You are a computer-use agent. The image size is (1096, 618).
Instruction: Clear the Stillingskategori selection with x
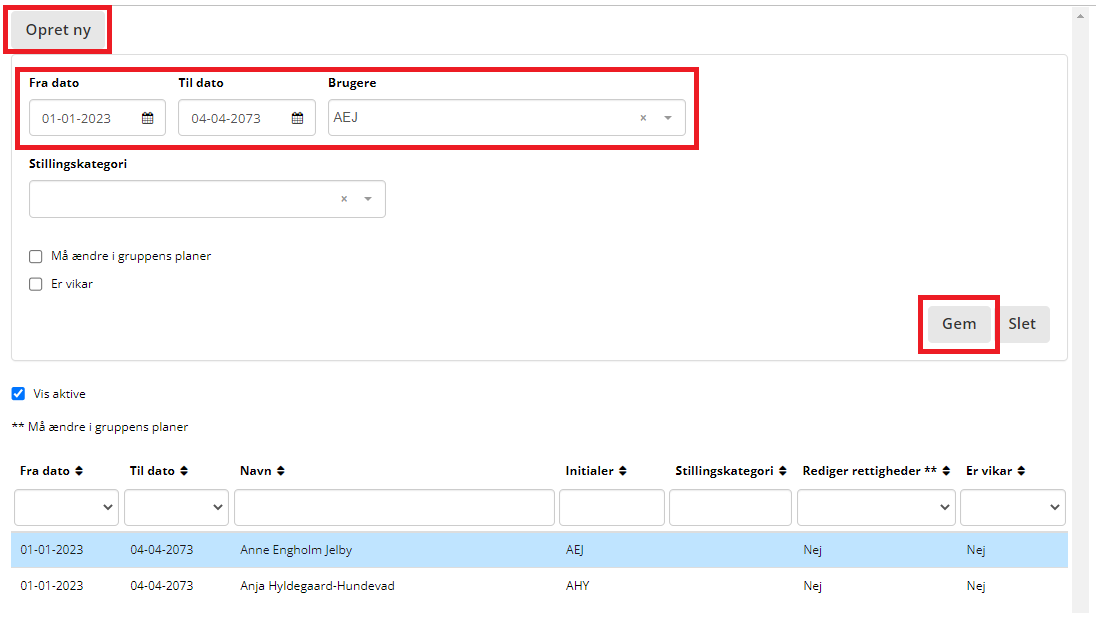click(x=344, y=199)
